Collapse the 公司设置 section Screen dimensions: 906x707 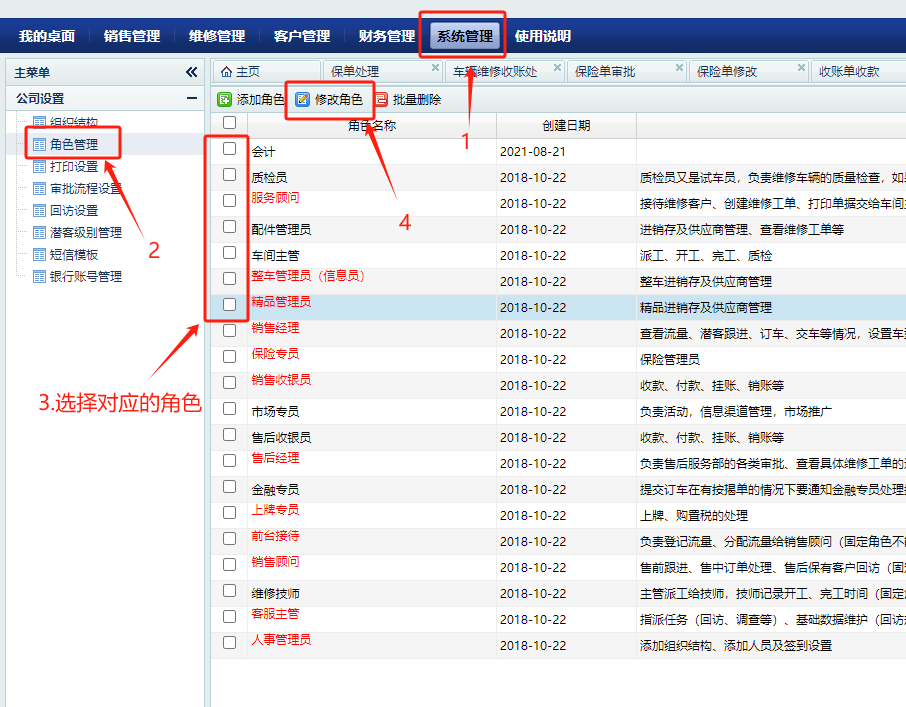coord(191,98)
